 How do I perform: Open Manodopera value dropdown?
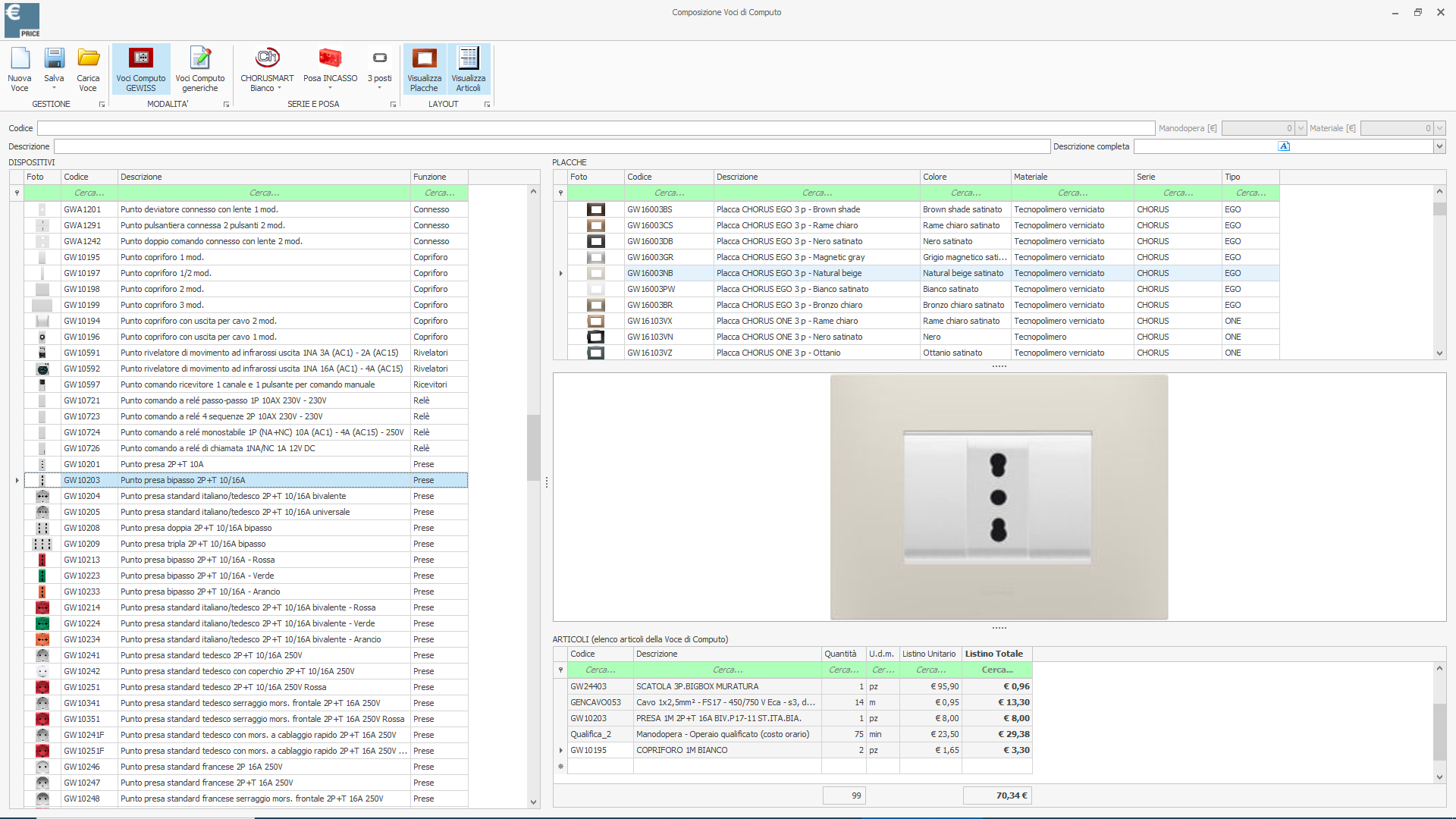tap(1301, 128)
